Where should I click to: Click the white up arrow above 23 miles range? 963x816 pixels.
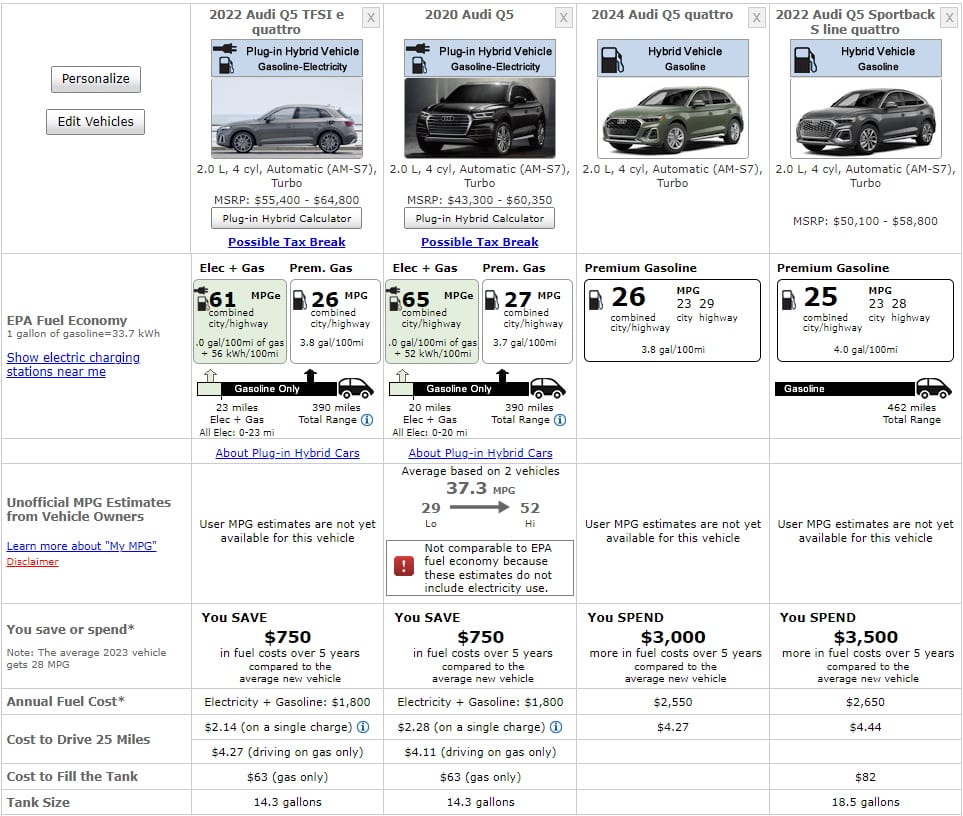211,375
